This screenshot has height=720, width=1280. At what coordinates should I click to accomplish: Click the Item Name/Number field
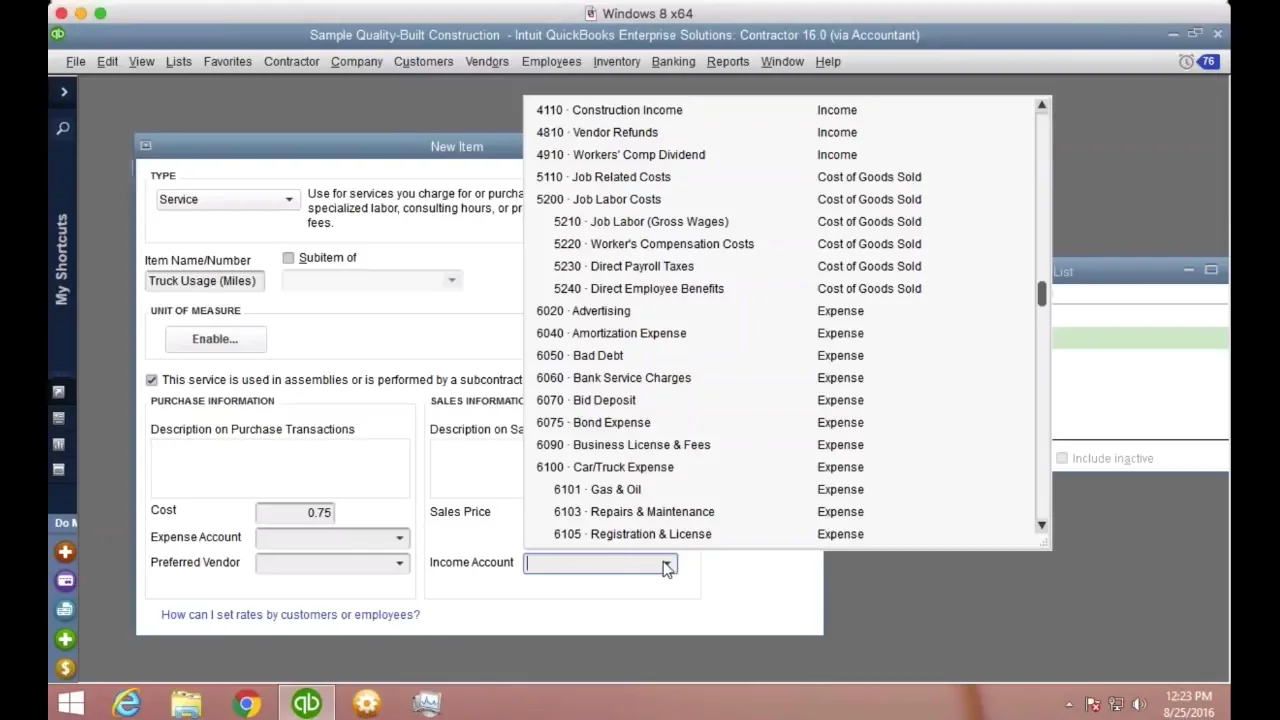[x=205, y=281]
